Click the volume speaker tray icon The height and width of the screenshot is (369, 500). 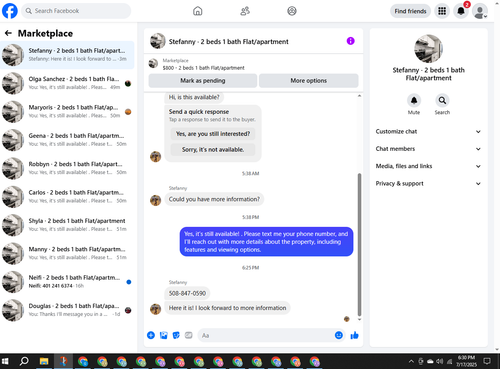click(440, 361)
